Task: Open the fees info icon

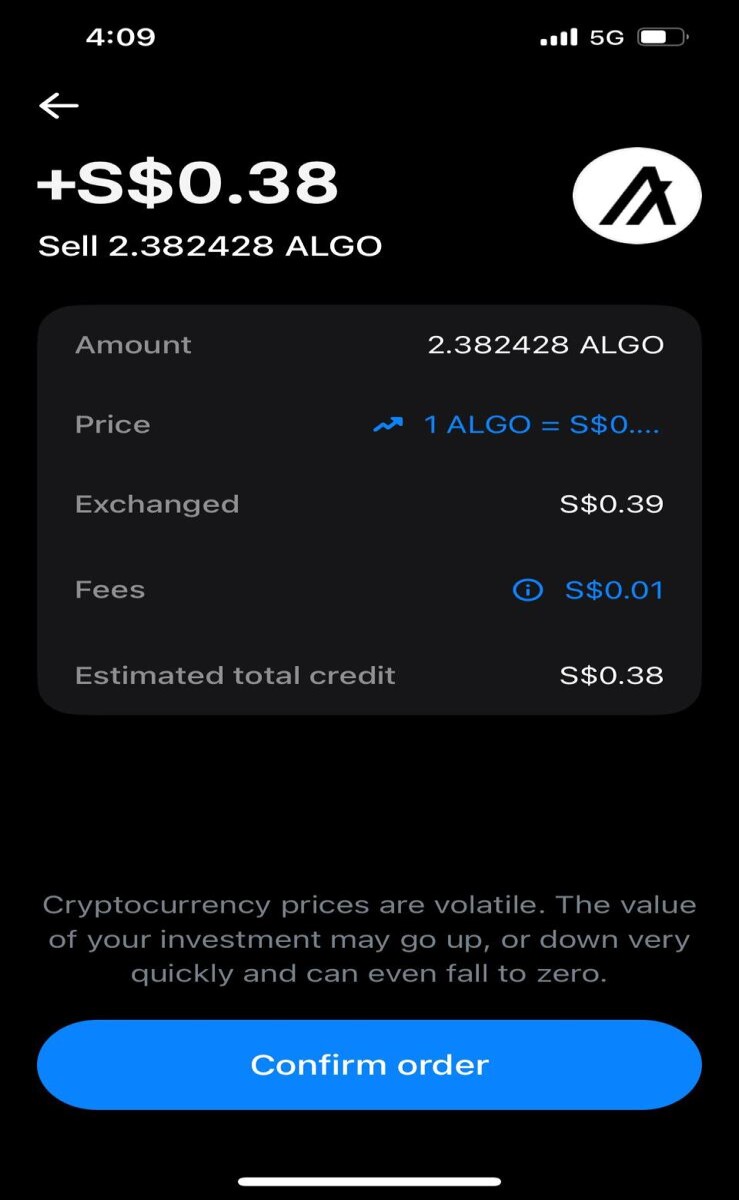Action: (527, 590)
